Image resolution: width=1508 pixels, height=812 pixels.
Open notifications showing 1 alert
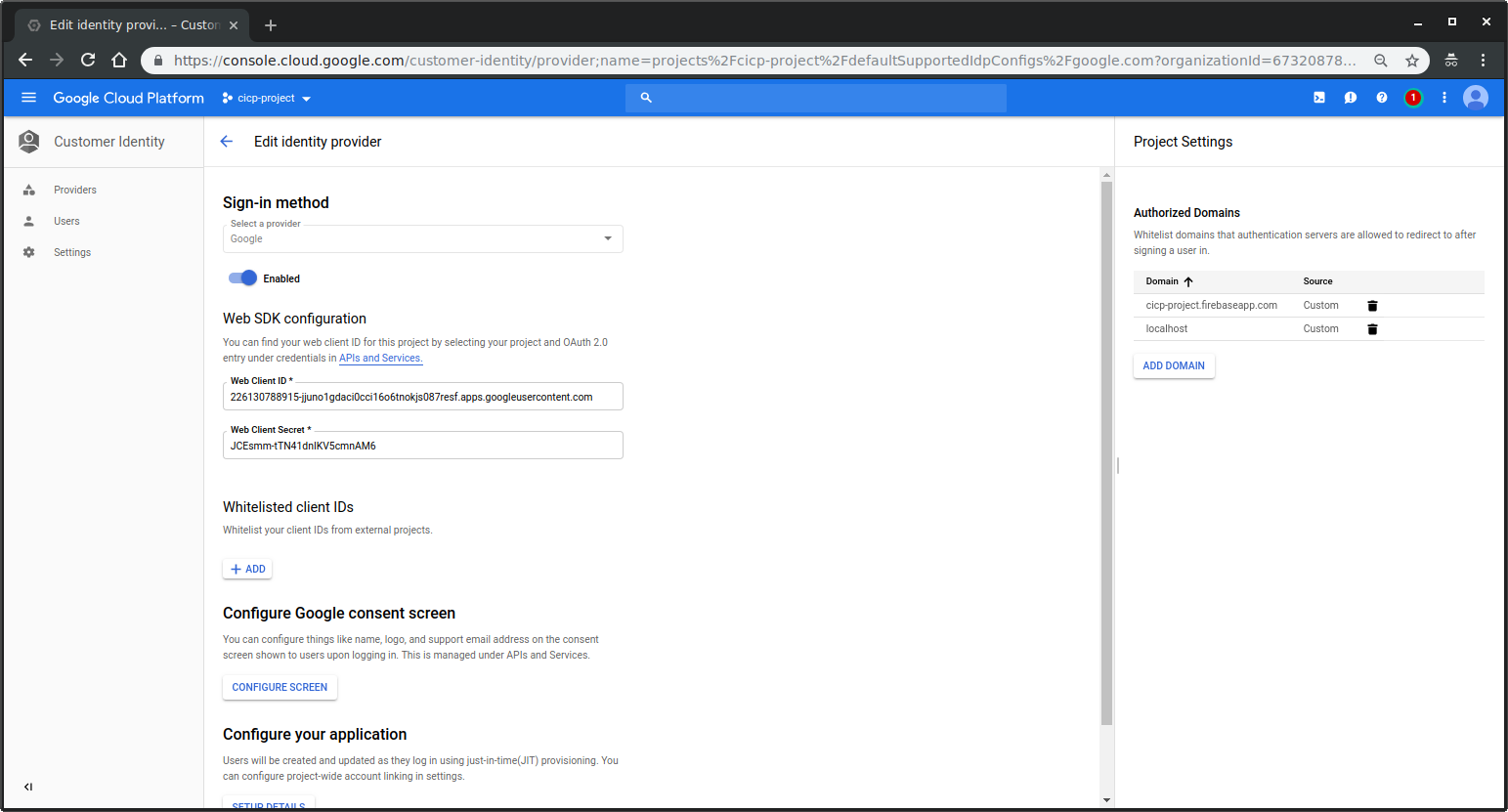(x=1413, y=98)
